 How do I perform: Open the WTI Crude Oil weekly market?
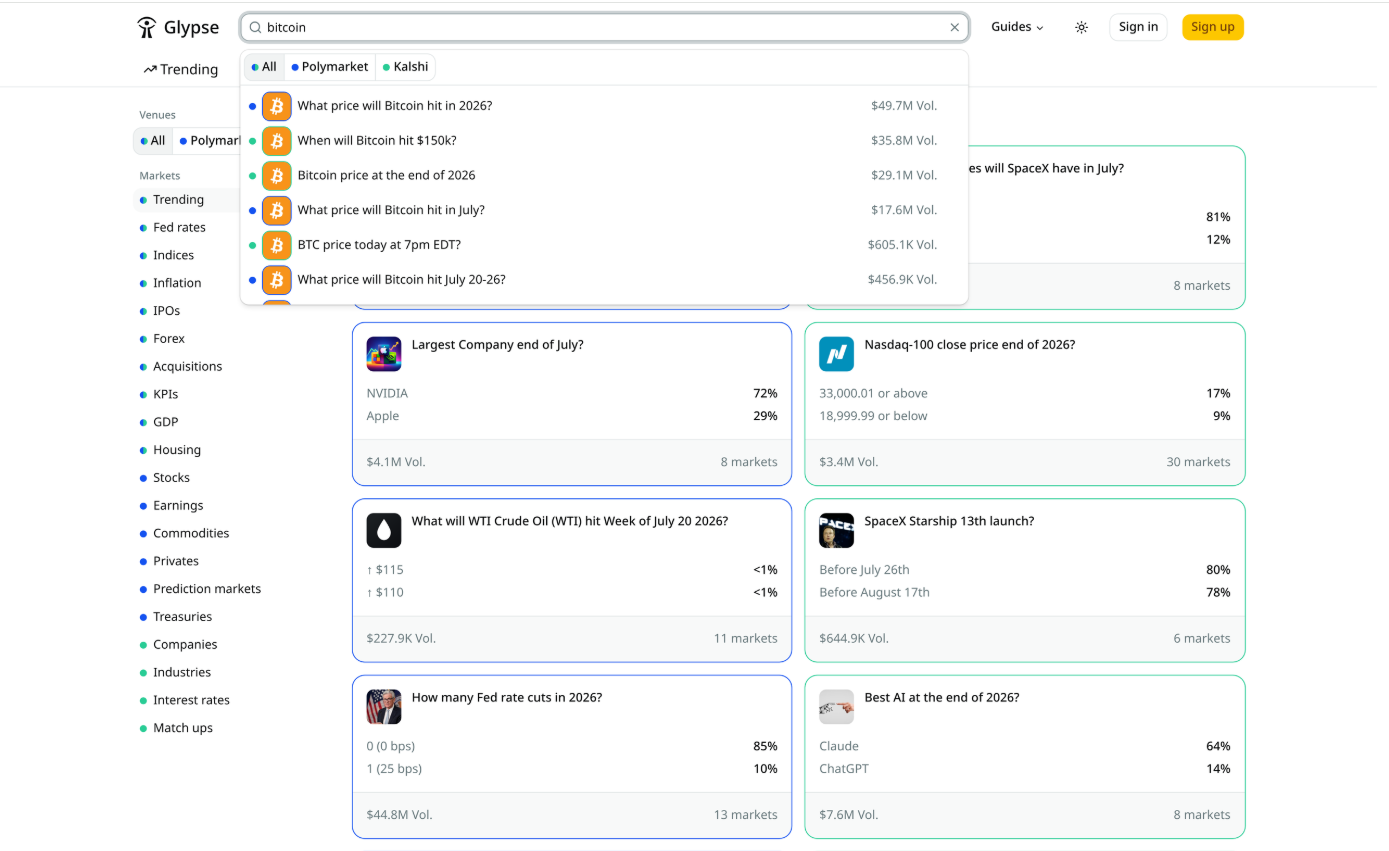point(569,522)
